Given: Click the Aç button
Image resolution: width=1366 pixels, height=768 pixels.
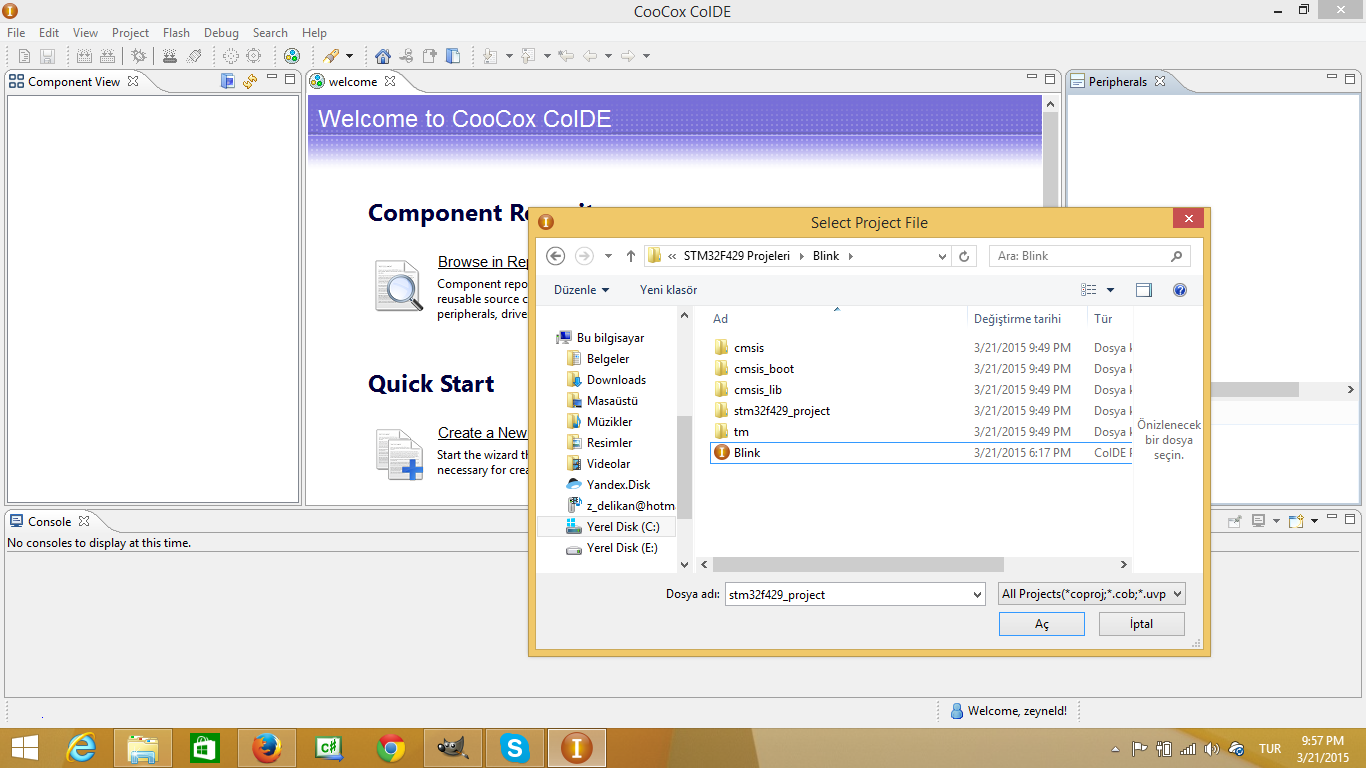Looking at the screenshot, I should coord(1042,624).
